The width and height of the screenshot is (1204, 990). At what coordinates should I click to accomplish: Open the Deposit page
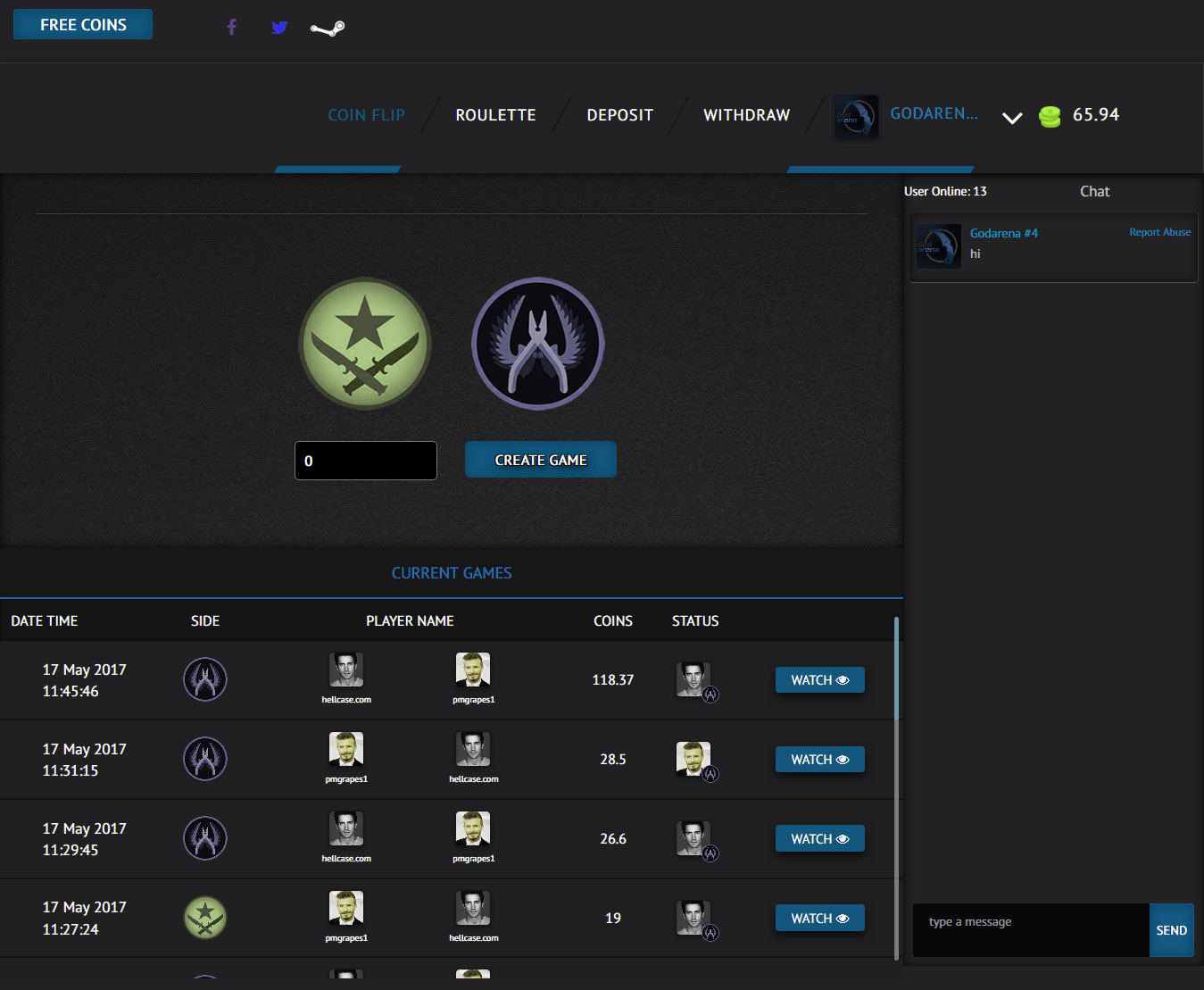pyautogui.click(x=619, y=115)
